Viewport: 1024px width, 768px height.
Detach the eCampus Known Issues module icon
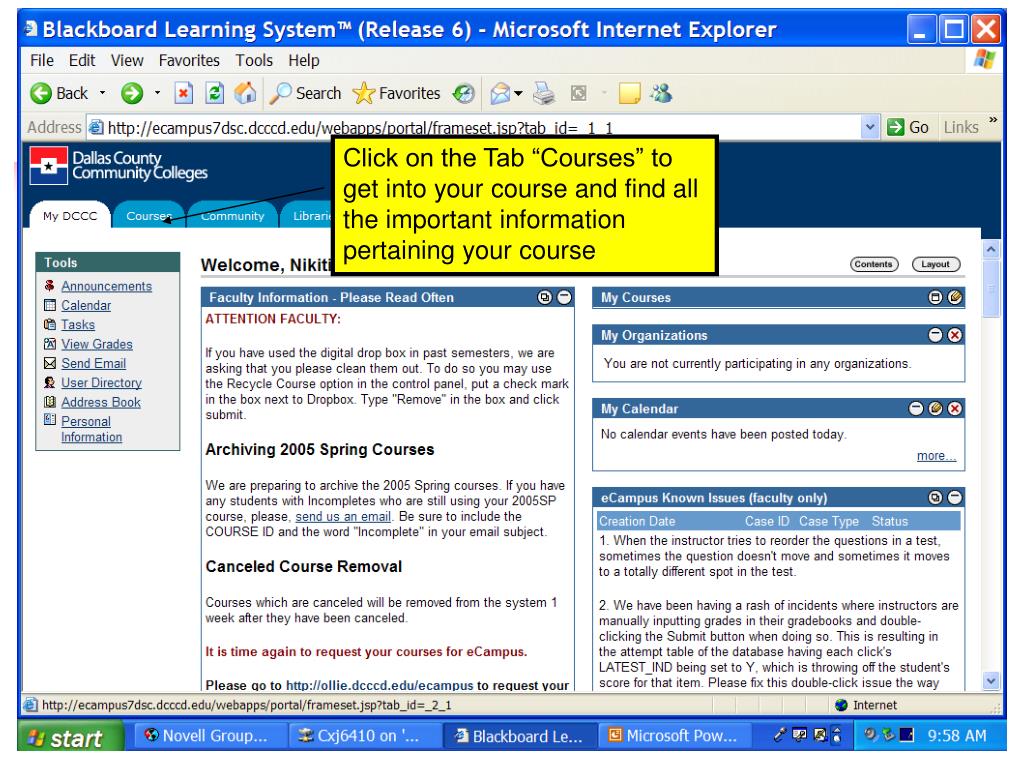(x=935, y=498)
